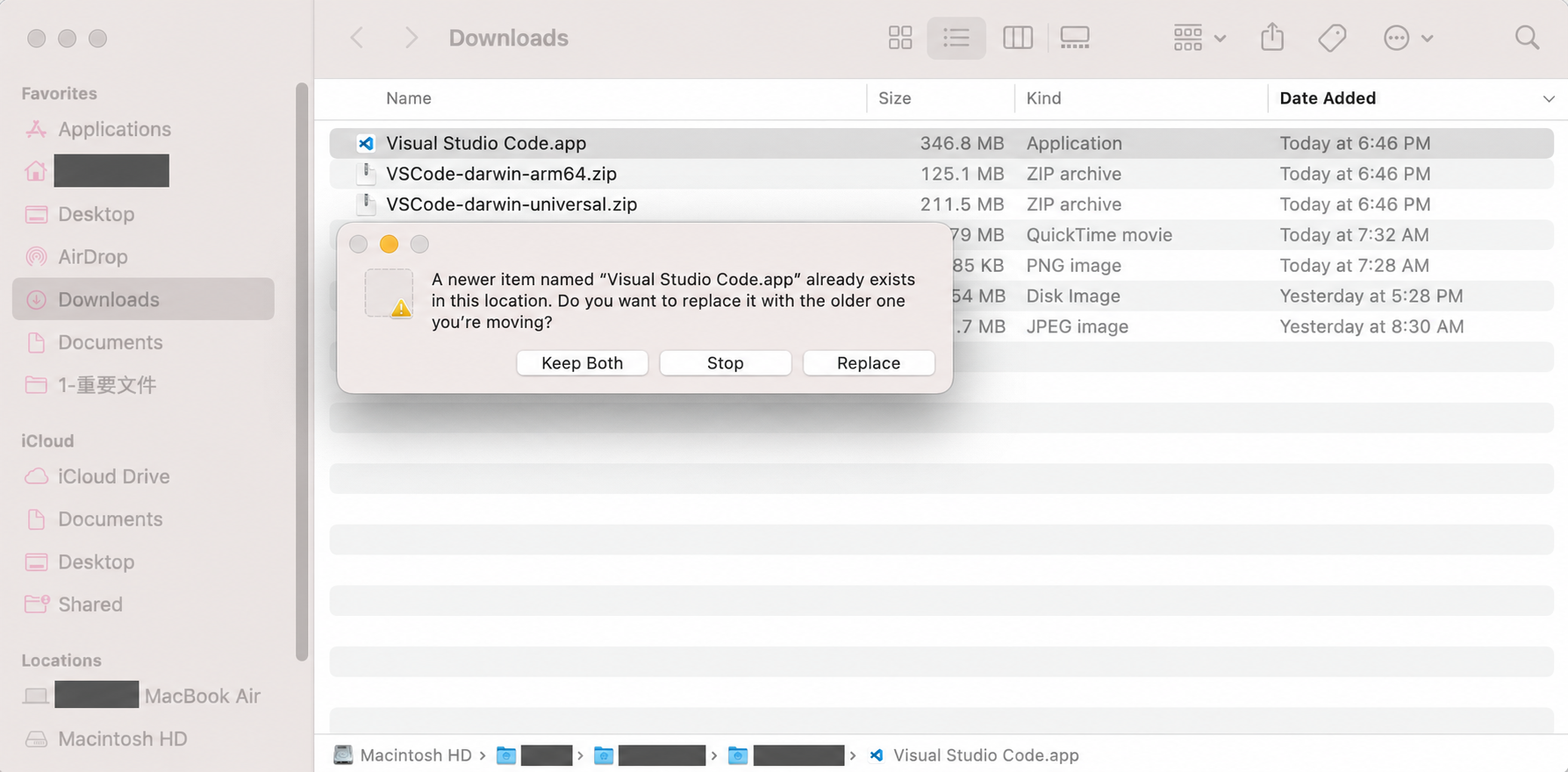The image size is (1568, 772).
Task: Sort by the Kind column header
Action: 1044,98
